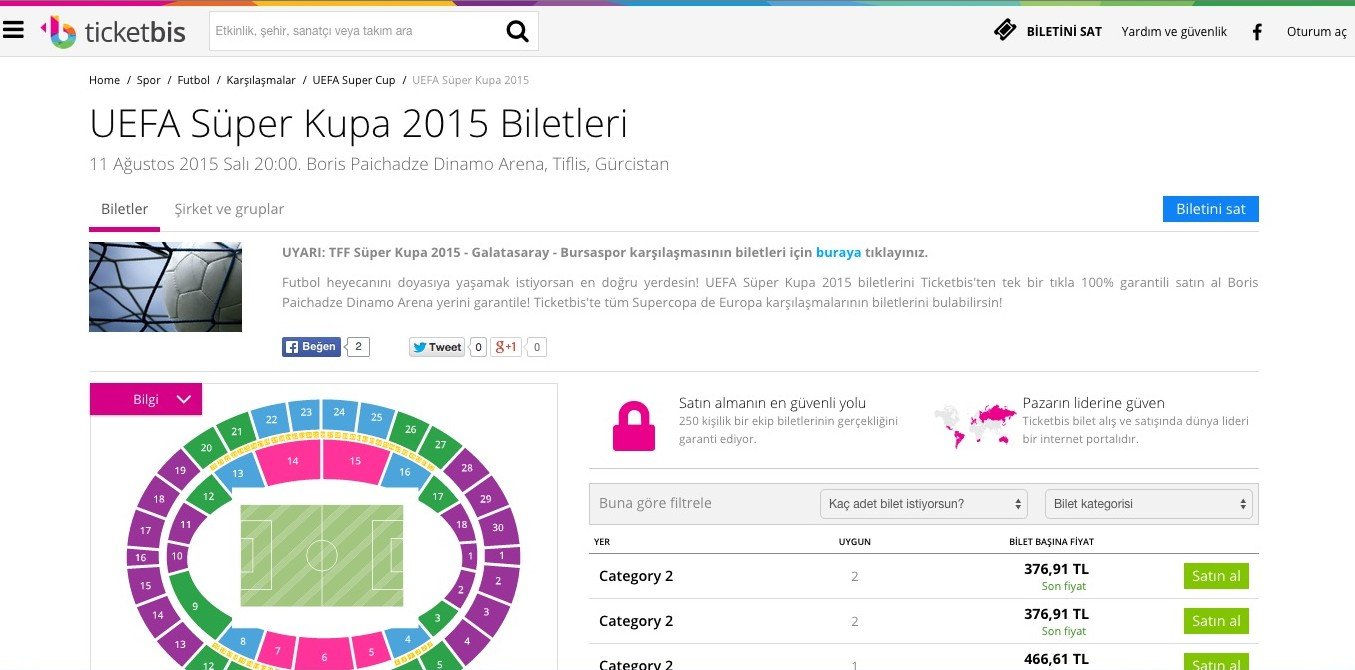Select the Biletler tab
The width and height of the screenshot is (1355, 670).
(x=123, y=208)
